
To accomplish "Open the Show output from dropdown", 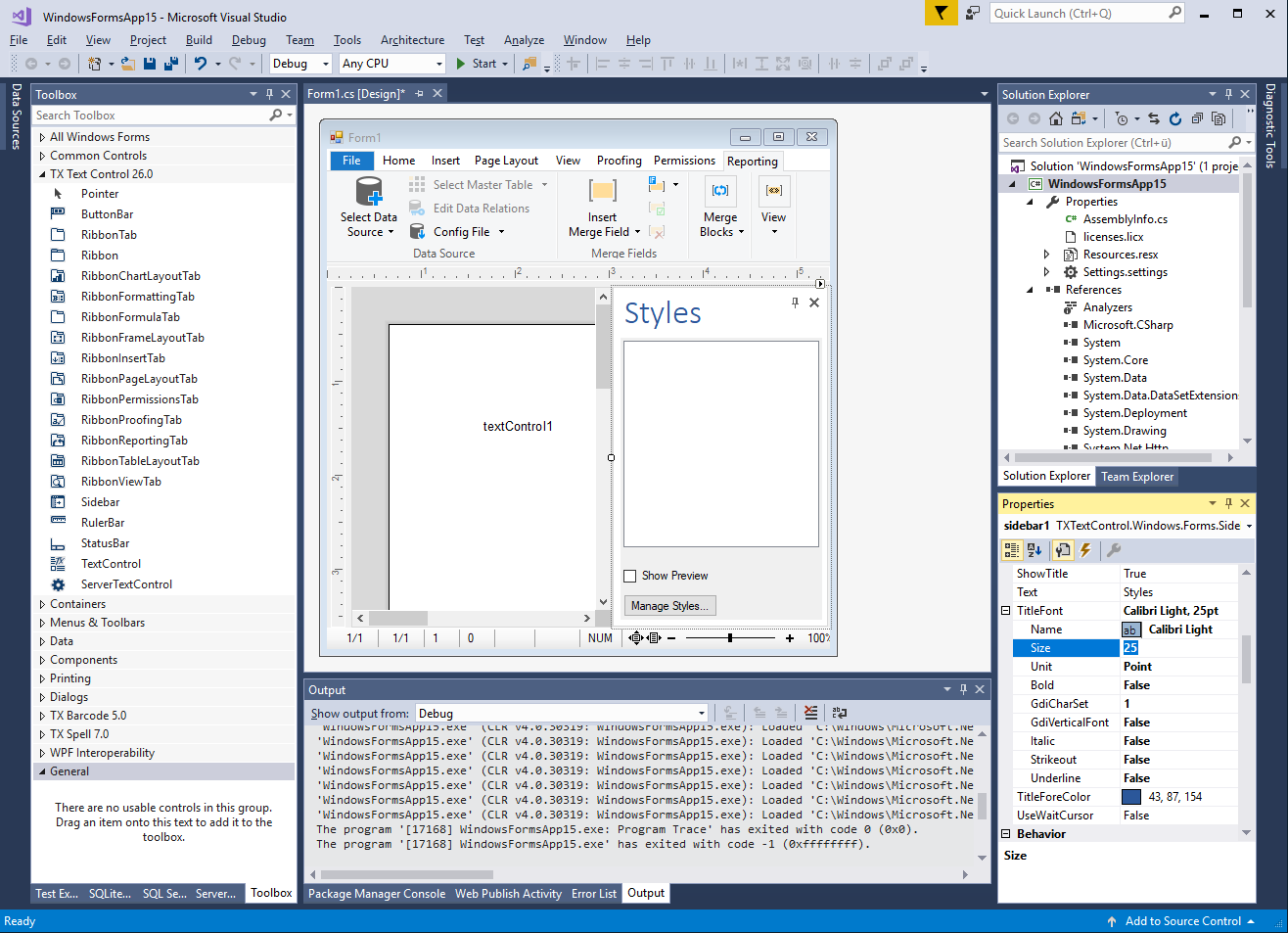I will pyautogui.click(x=561, y=713).
